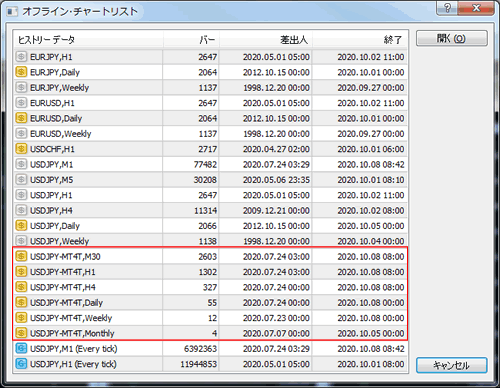Click the gold icon beside USDJPY-MT4T,Monthly

click(x=21, y=333)
